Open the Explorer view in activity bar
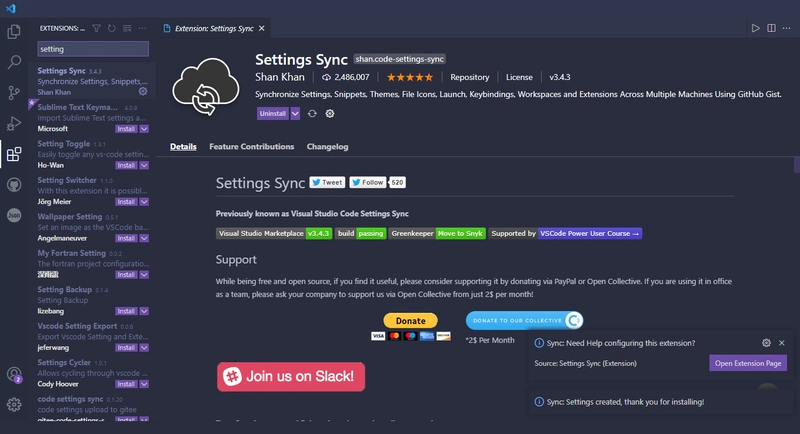800x434 pixels. click(14, 32)
